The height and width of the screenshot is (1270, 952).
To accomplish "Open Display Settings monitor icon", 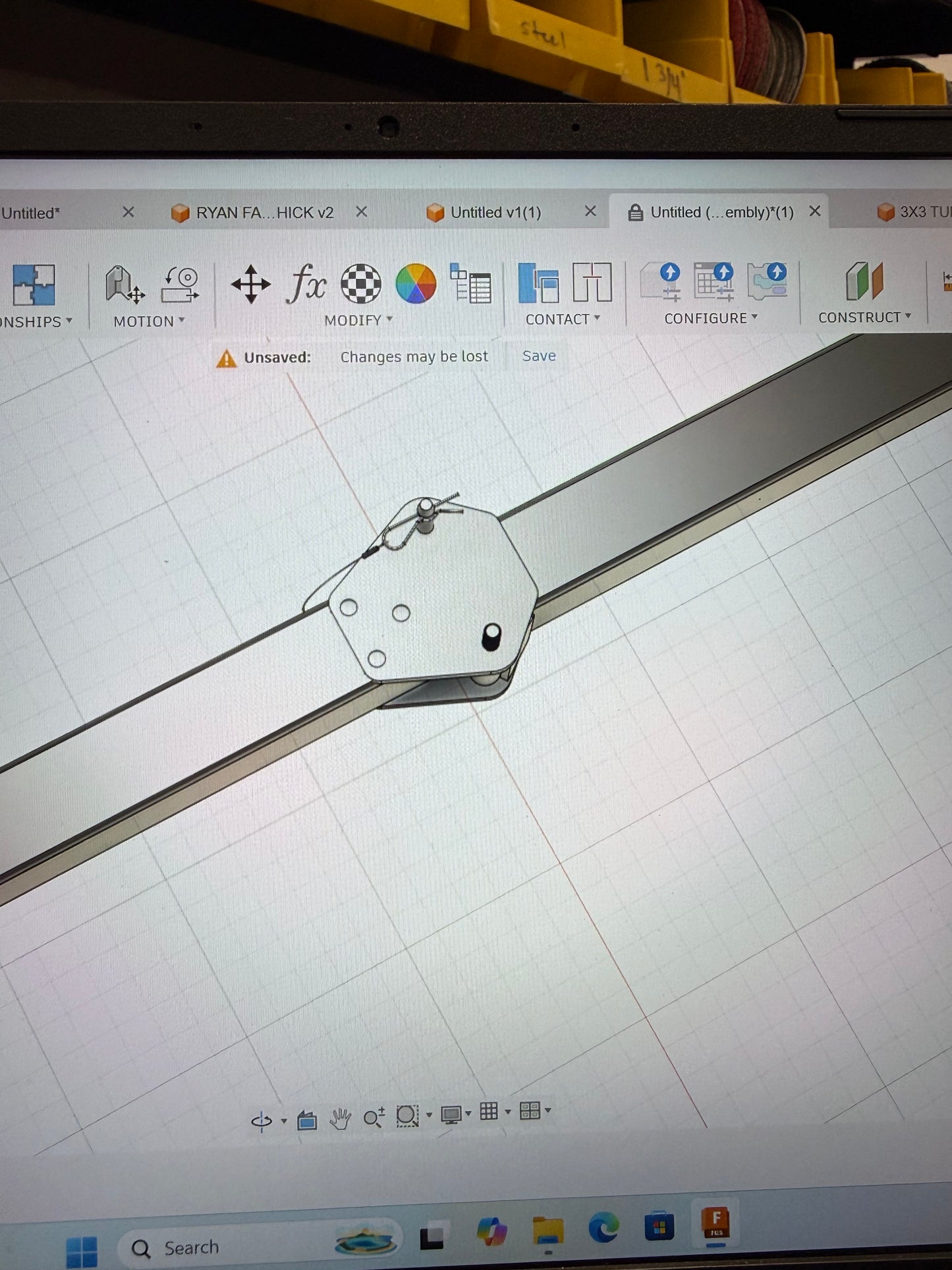I will tap(451, 1114).
